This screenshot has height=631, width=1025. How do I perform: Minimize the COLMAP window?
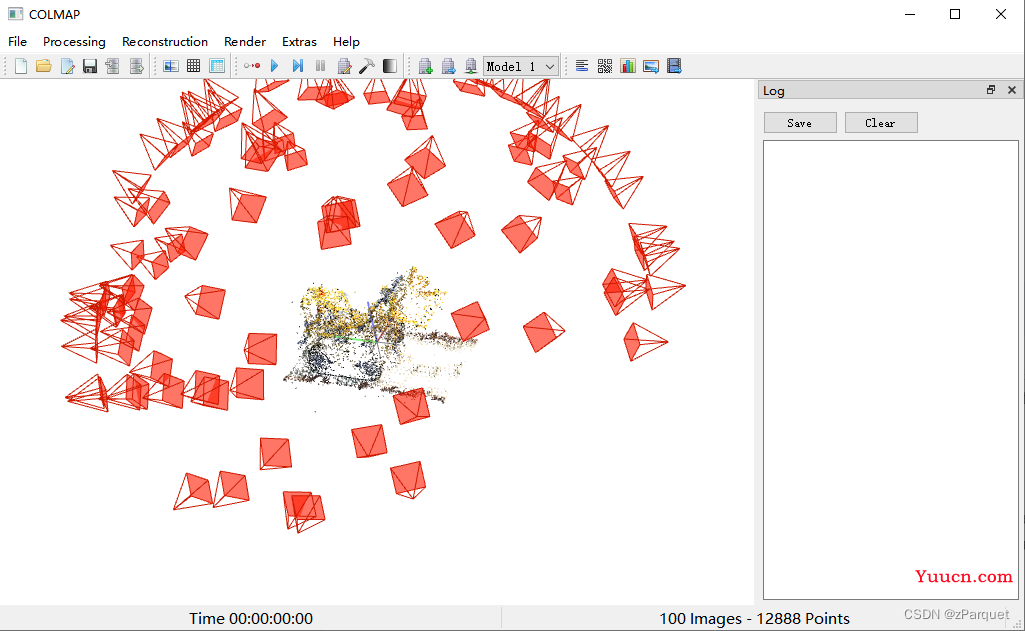click(910, 14)
